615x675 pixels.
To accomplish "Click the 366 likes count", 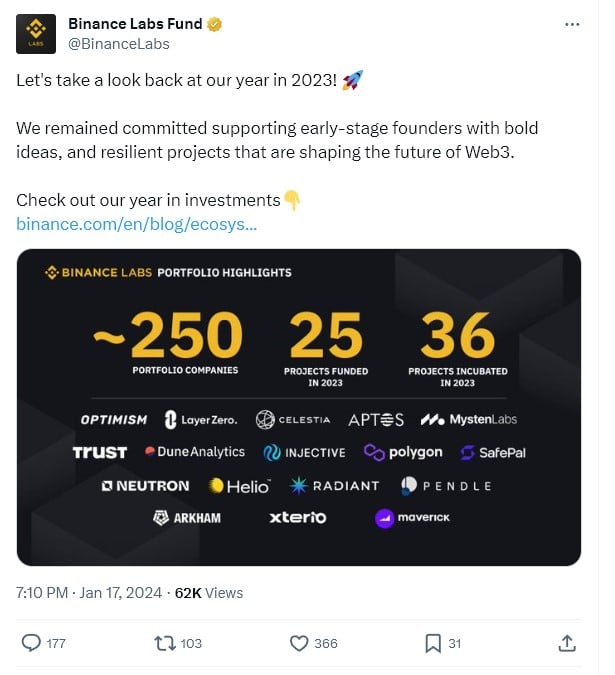I will [326, 643].
